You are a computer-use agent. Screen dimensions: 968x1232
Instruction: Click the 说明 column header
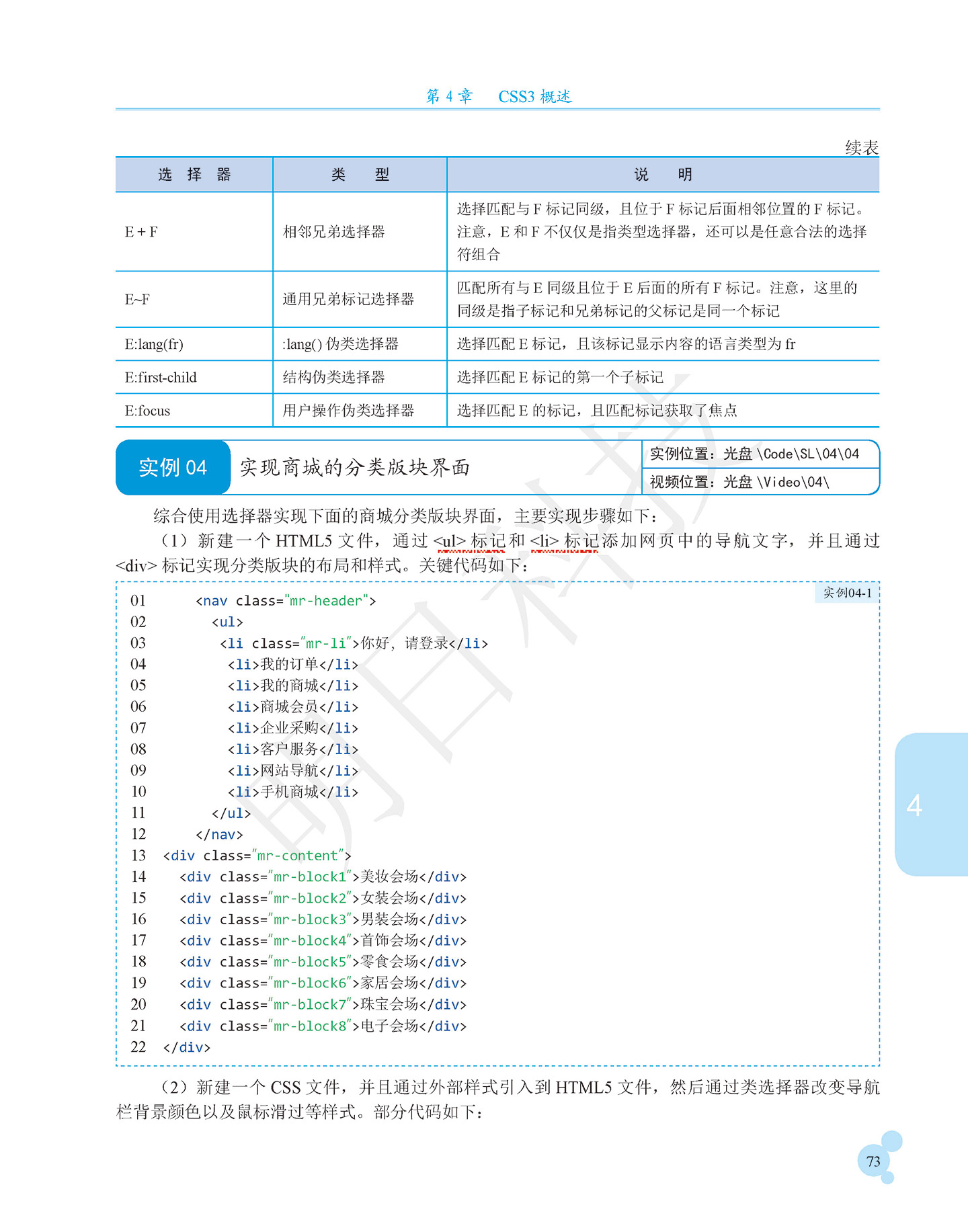663,175
